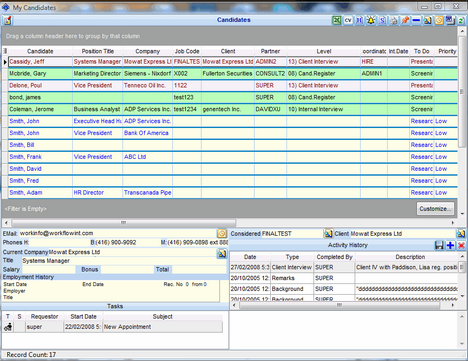
Task: Click the green refresh icon in toolbar
Action: 461,20
